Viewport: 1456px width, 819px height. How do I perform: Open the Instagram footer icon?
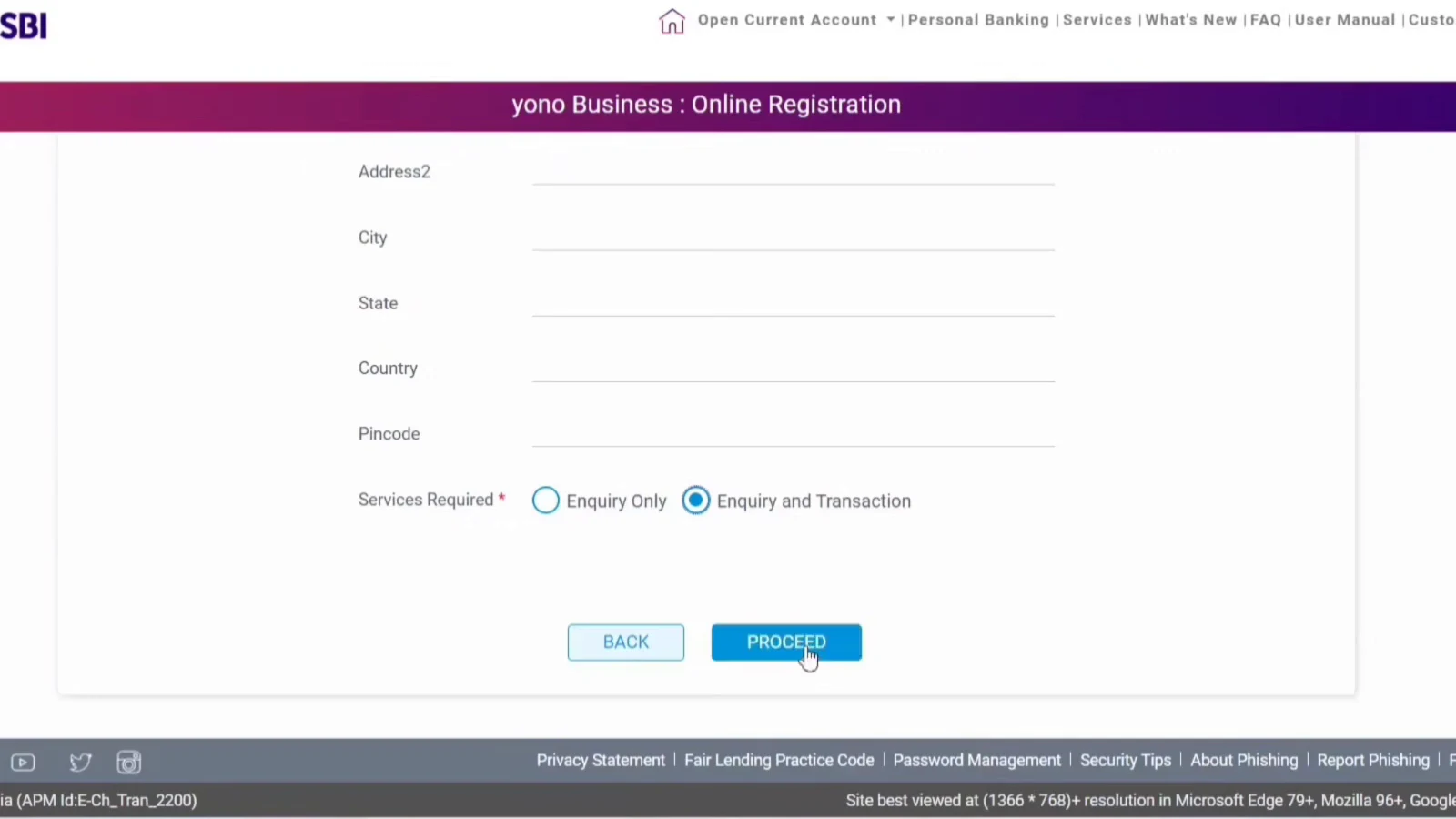click(129, 763)
